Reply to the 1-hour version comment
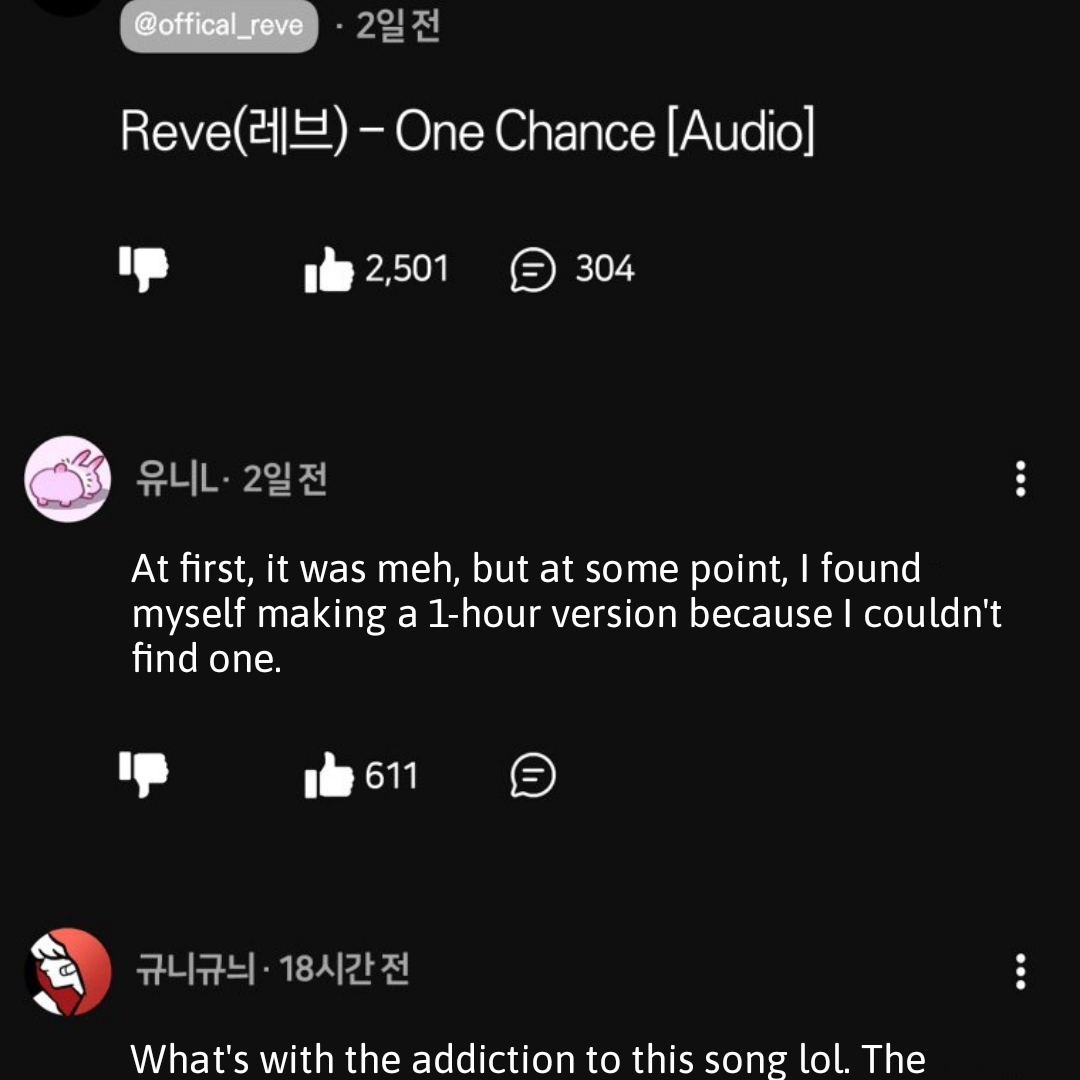Screen dimensions: 1080x1080 [532, 776]
